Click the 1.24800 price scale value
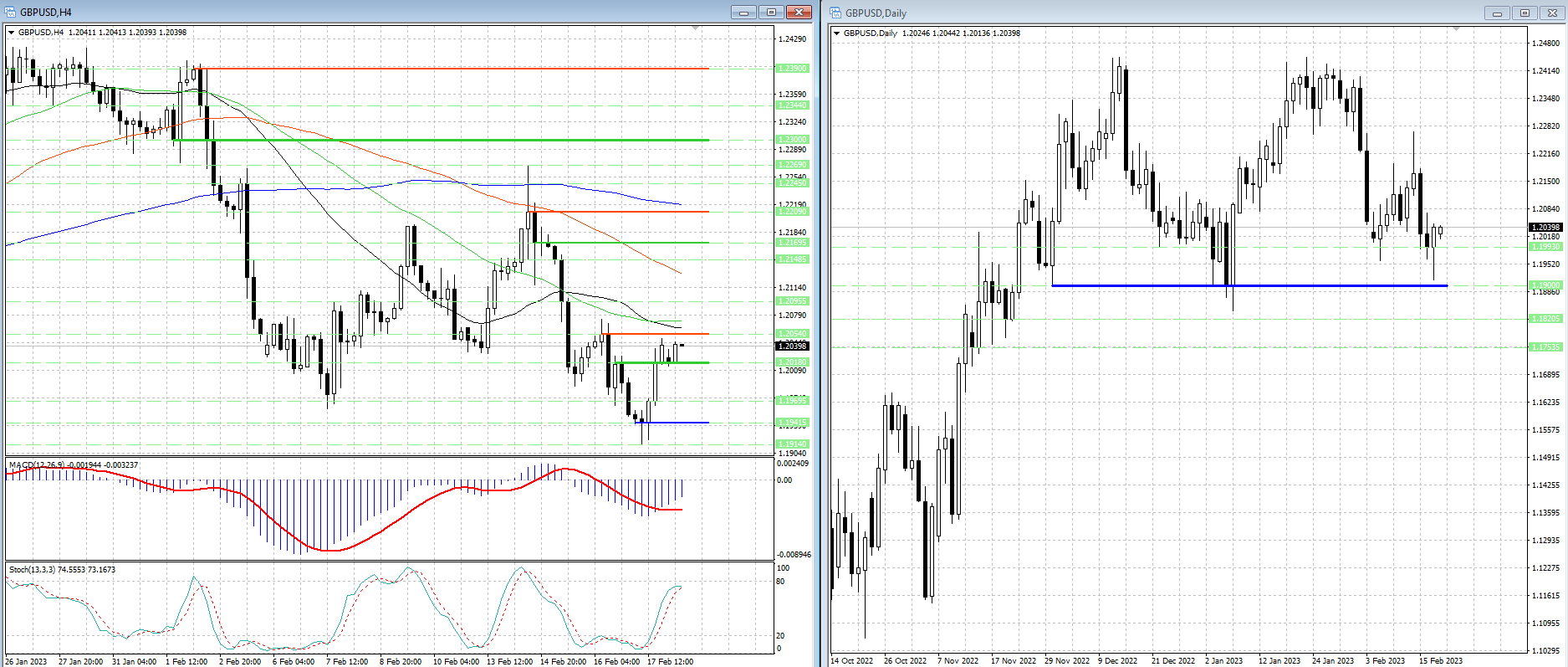This screenshot has width=1568, height=667. pyautogui.click(x=1545, y=44)
